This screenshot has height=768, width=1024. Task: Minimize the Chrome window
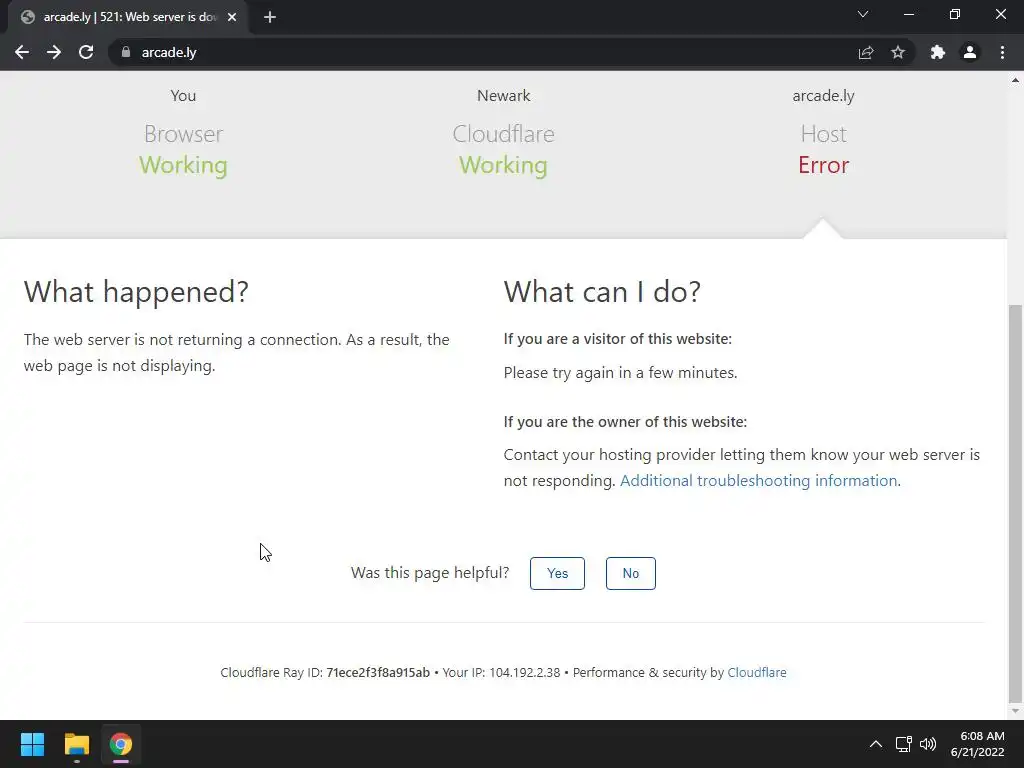(909, 14)
